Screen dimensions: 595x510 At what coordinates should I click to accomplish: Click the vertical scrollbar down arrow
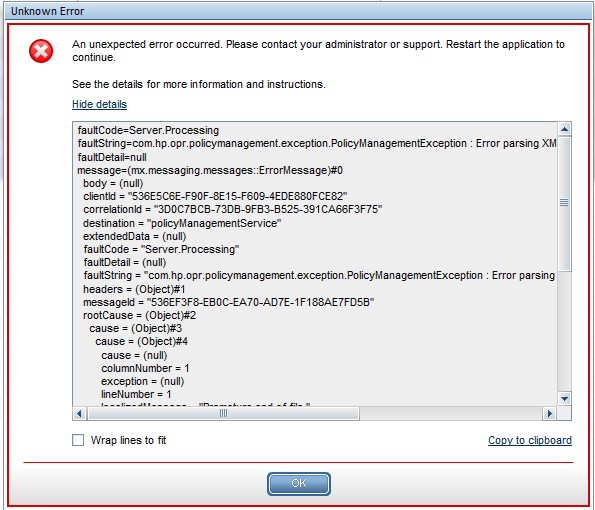click(x=564, y=398)
